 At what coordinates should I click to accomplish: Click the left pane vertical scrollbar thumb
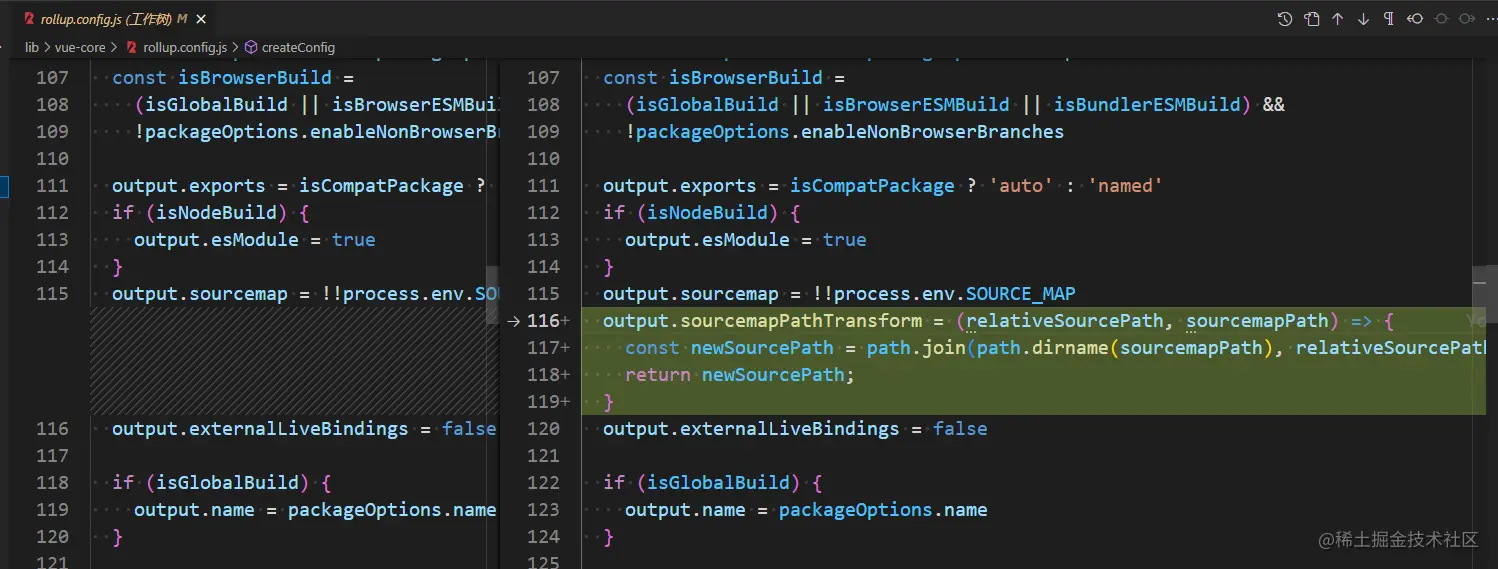pyautogui.click(x=492, y=295)
